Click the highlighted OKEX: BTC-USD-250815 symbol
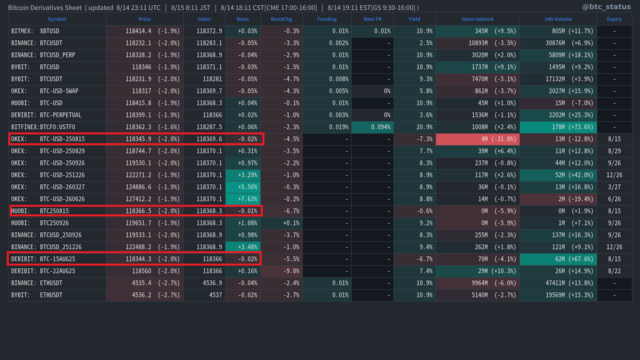The height and width of the screenshot is (360, 640). pyautogui.click(x=48, y=139)
